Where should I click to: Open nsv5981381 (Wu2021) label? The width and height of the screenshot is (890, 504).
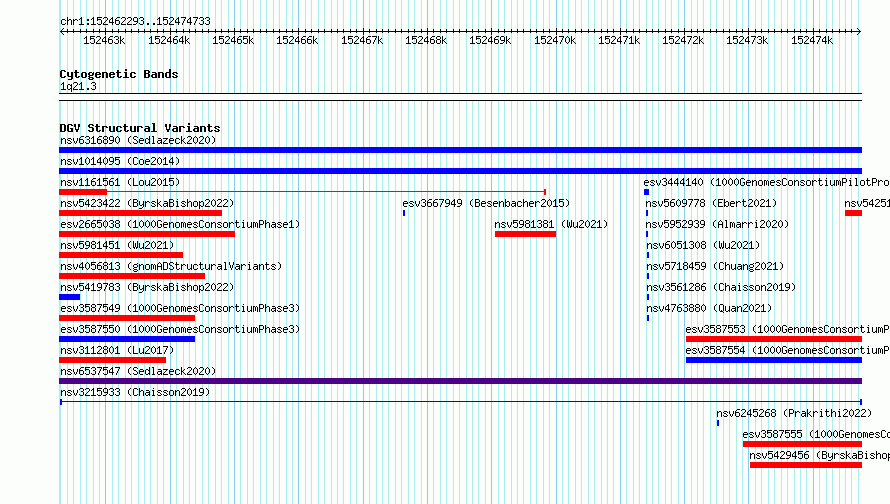point(551,224)
